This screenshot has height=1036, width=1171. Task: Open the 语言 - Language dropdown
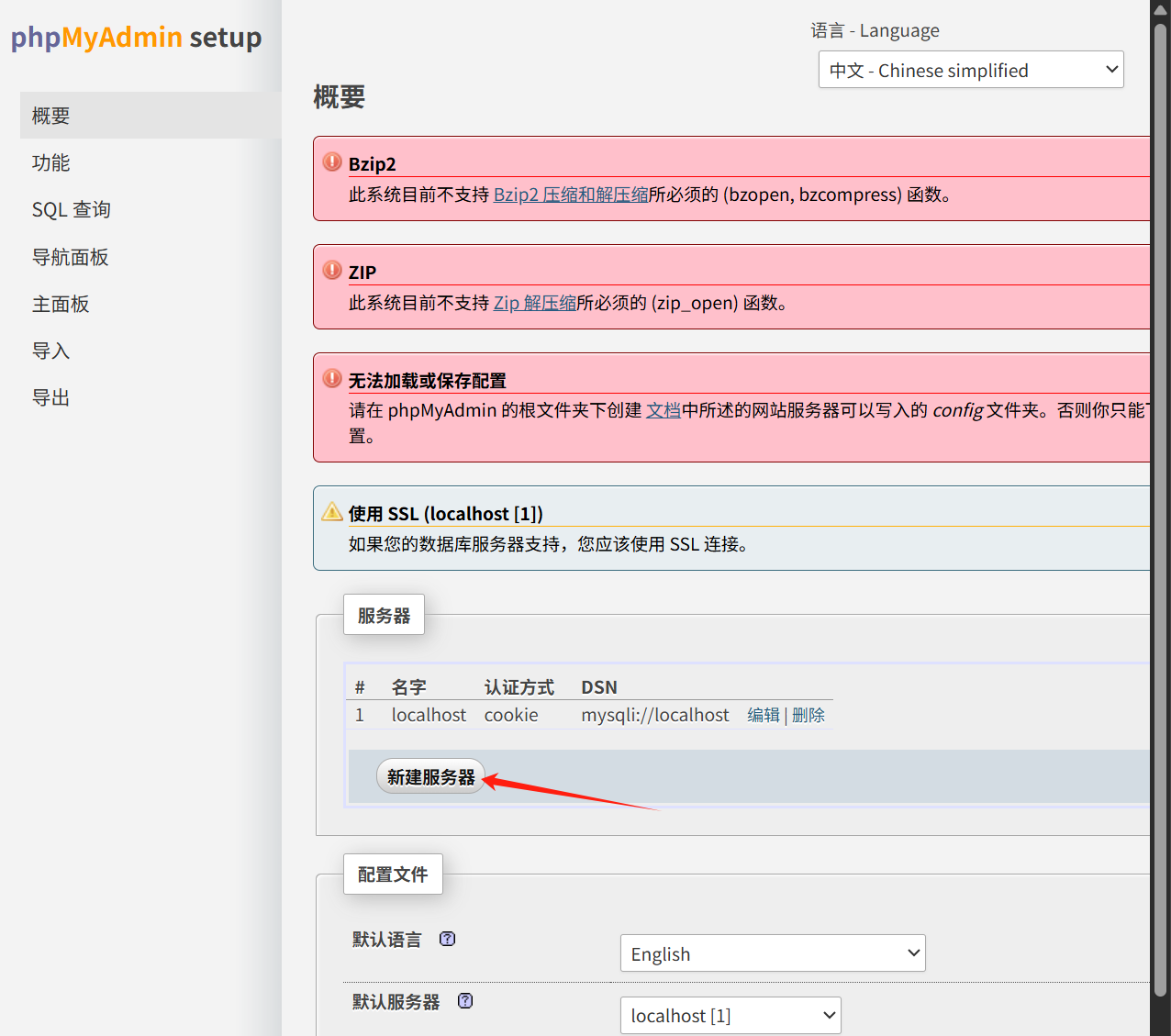[x=971, y=70]
